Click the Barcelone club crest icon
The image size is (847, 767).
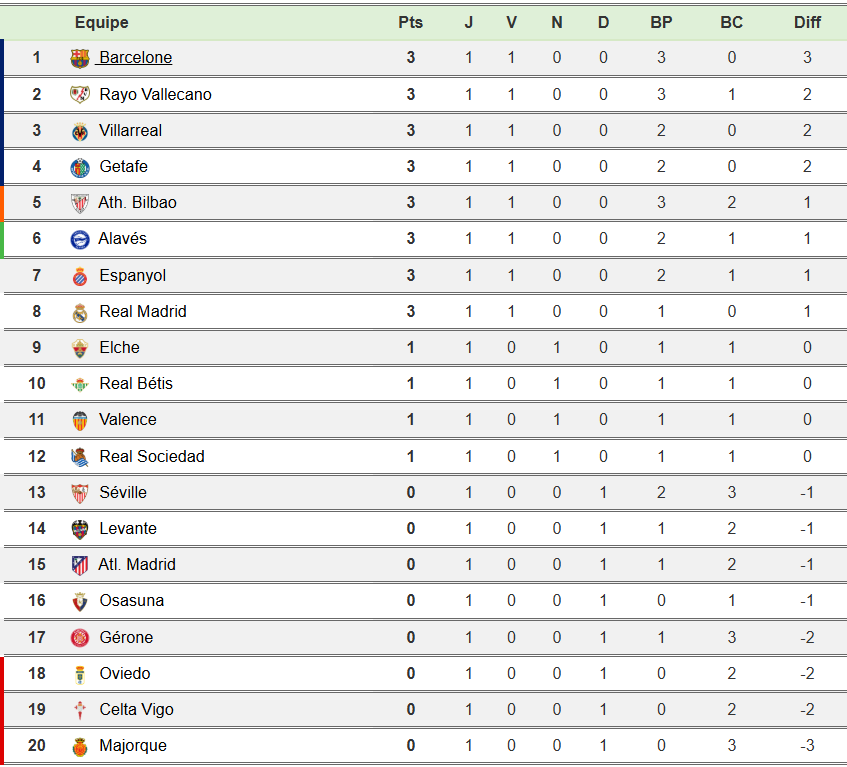coord(80,58)
